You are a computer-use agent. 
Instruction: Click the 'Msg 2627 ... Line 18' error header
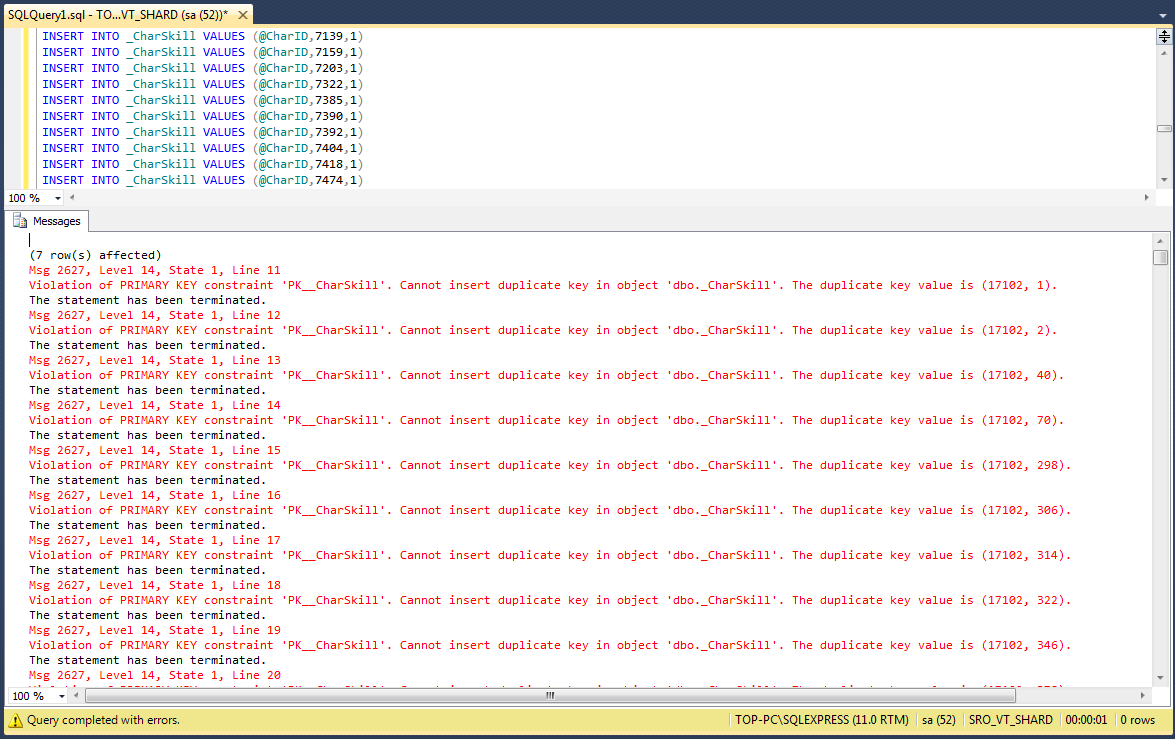pyautogui.click(x=154, y=585)
